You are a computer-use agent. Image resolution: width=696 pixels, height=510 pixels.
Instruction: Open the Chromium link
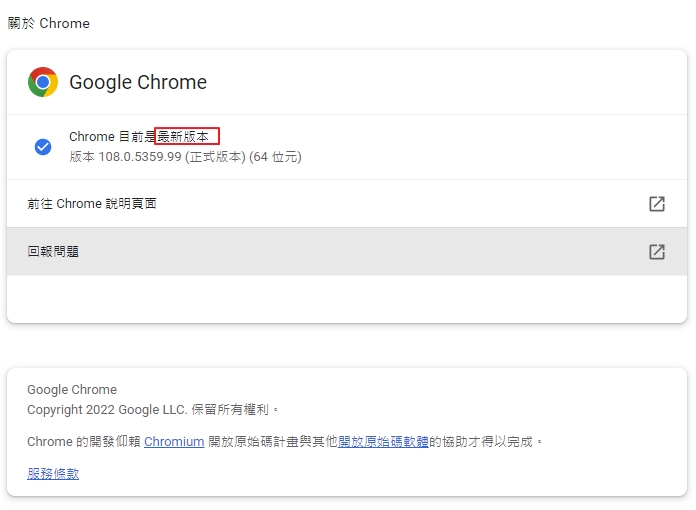[174, 441]
